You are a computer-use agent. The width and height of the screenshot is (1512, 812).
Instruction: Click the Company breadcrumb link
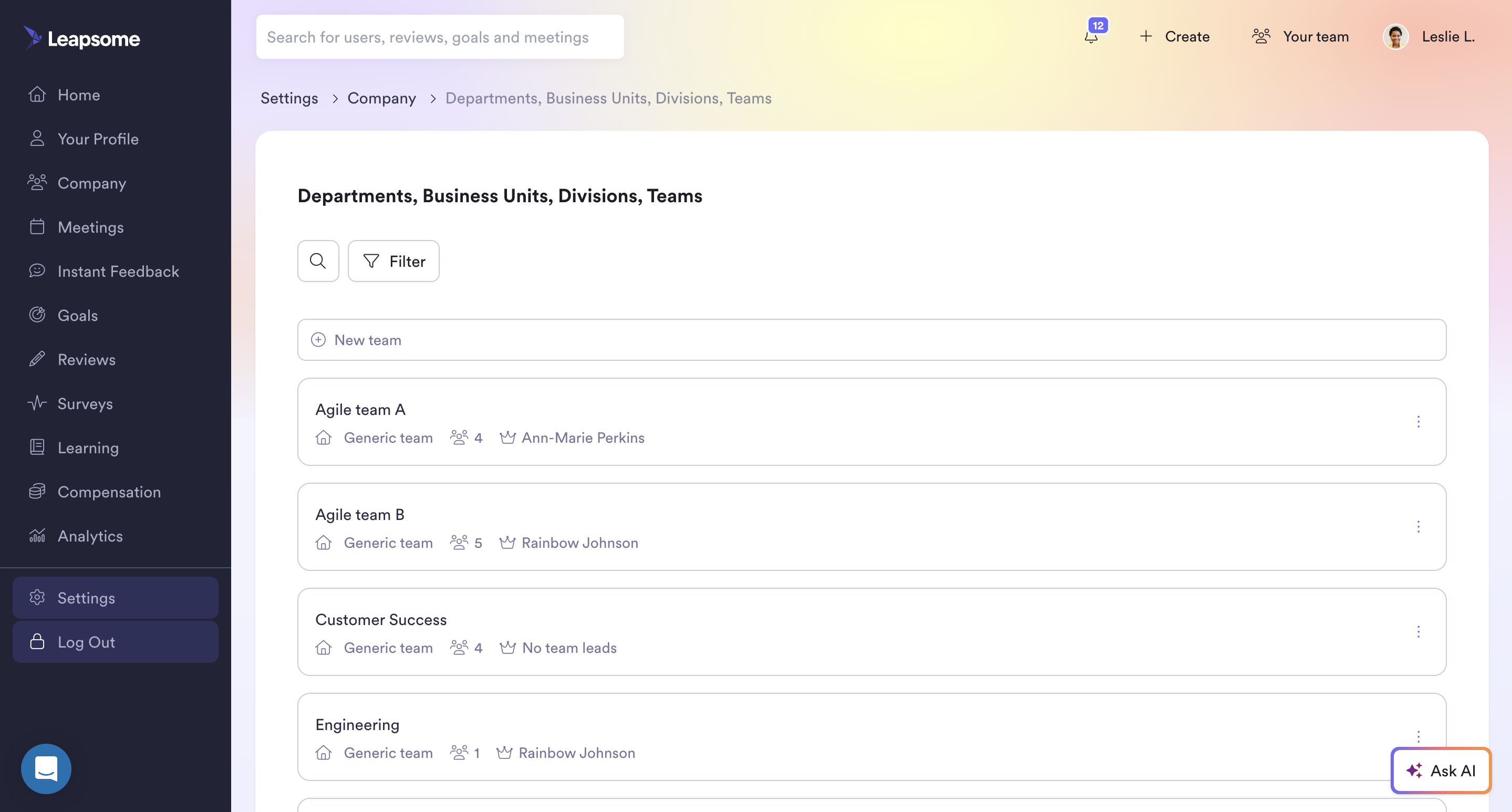tap(381, 99)
